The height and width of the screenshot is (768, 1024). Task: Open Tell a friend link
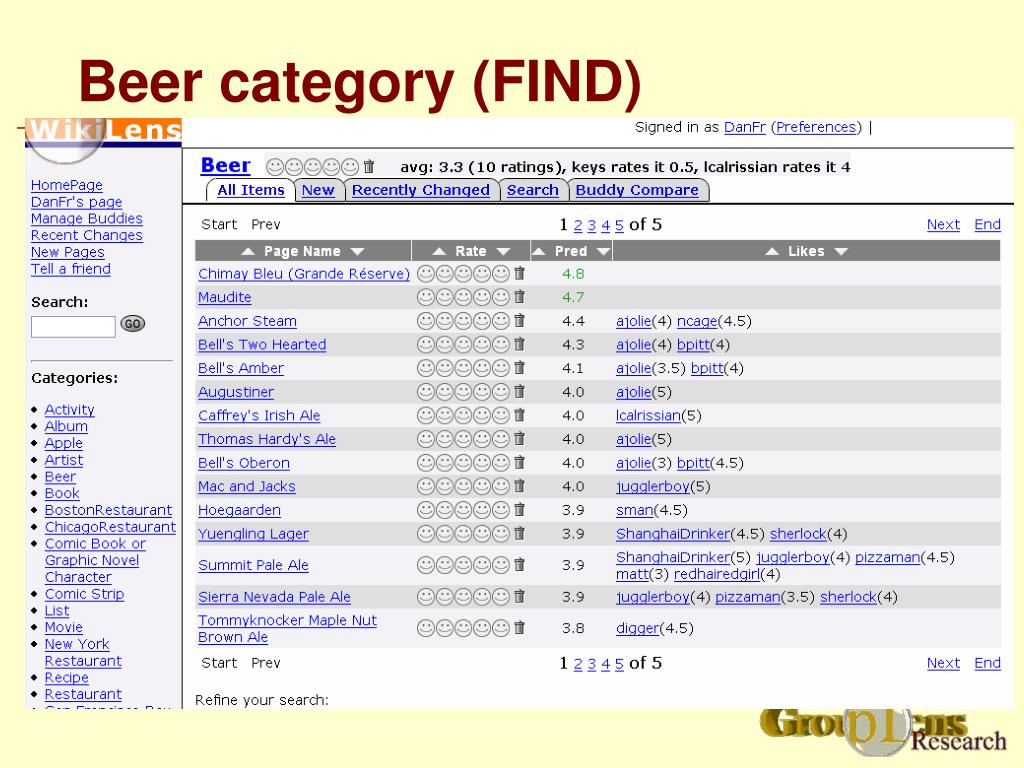click(71, 269)
